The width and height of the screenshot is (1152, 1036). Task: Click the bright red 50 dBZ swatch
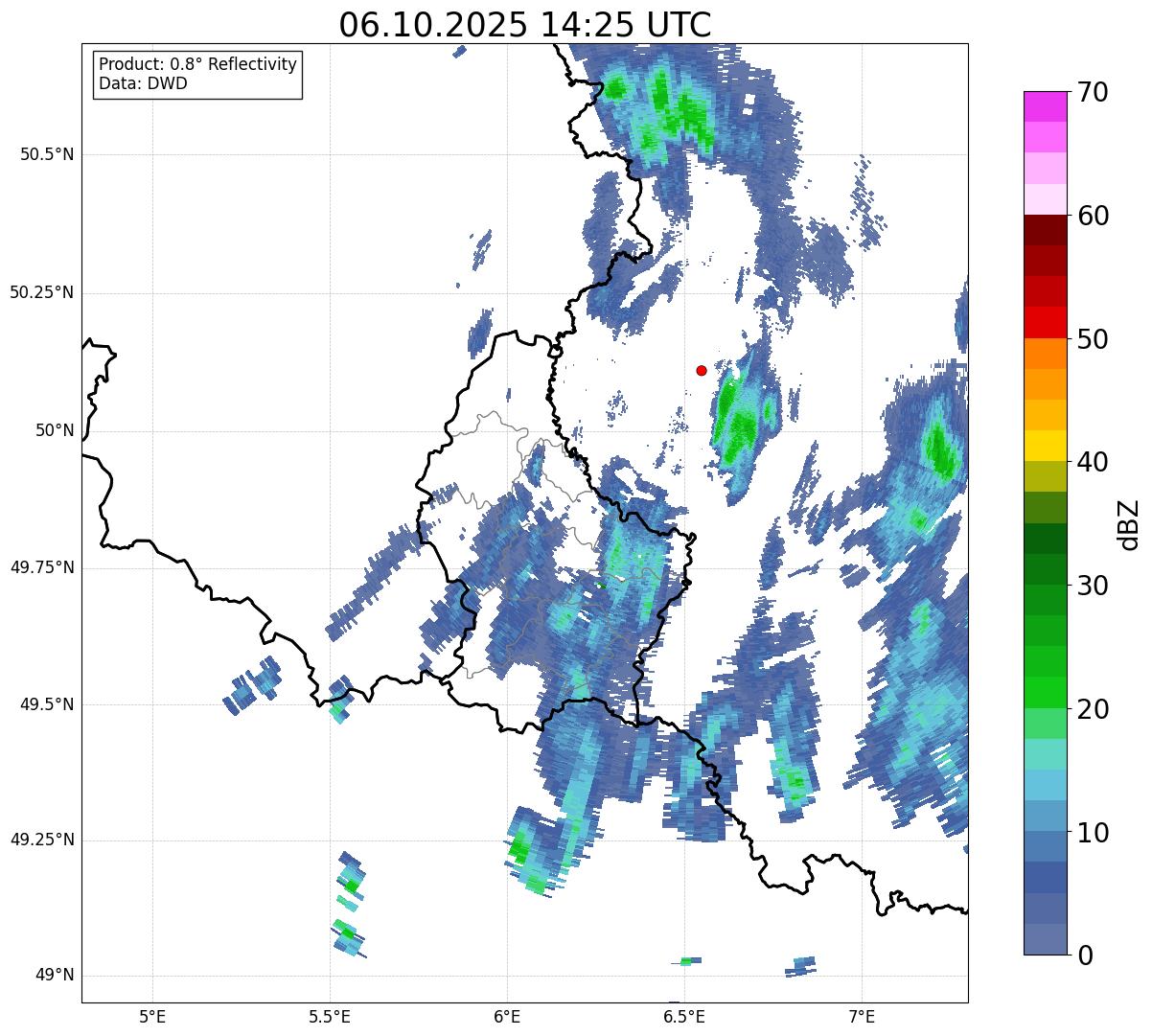1045,322
